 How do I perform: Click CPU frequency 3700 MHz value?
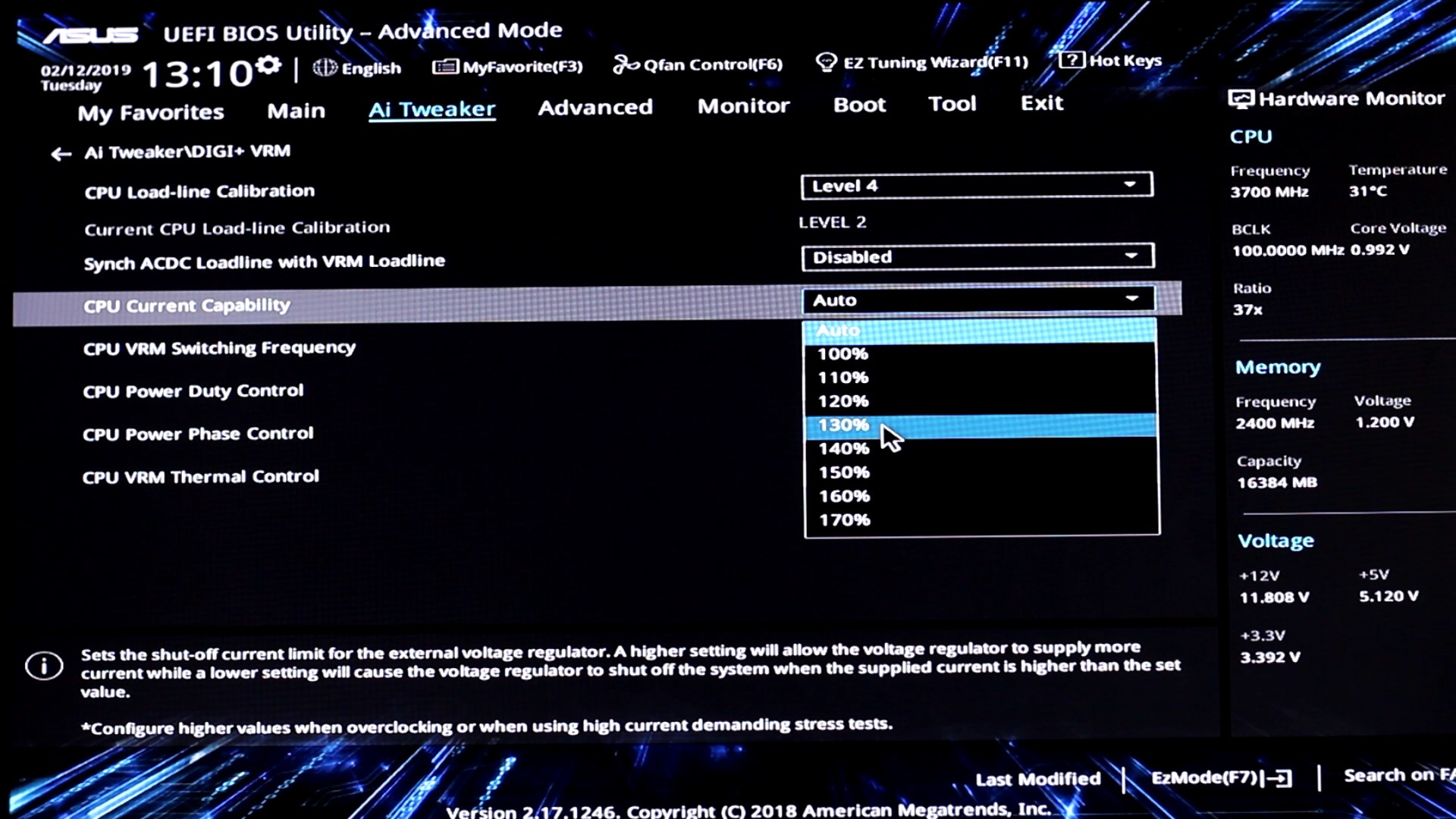point(1269,192)
